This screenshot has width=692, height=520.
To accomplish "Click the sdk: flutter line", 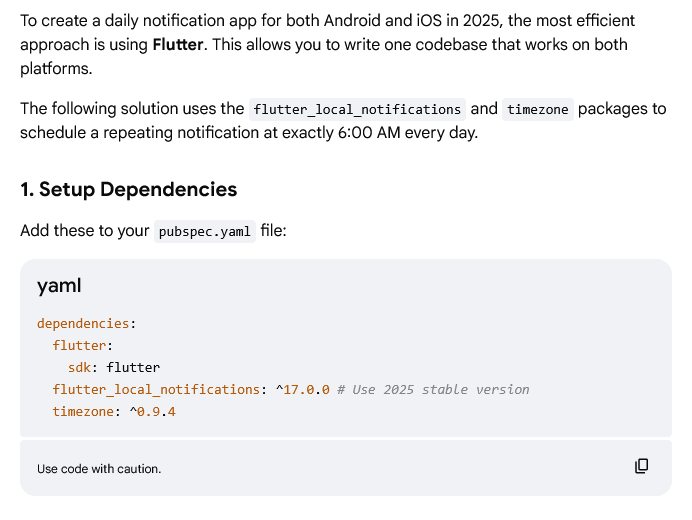I will pyautogui.click(x=114, y=368).
